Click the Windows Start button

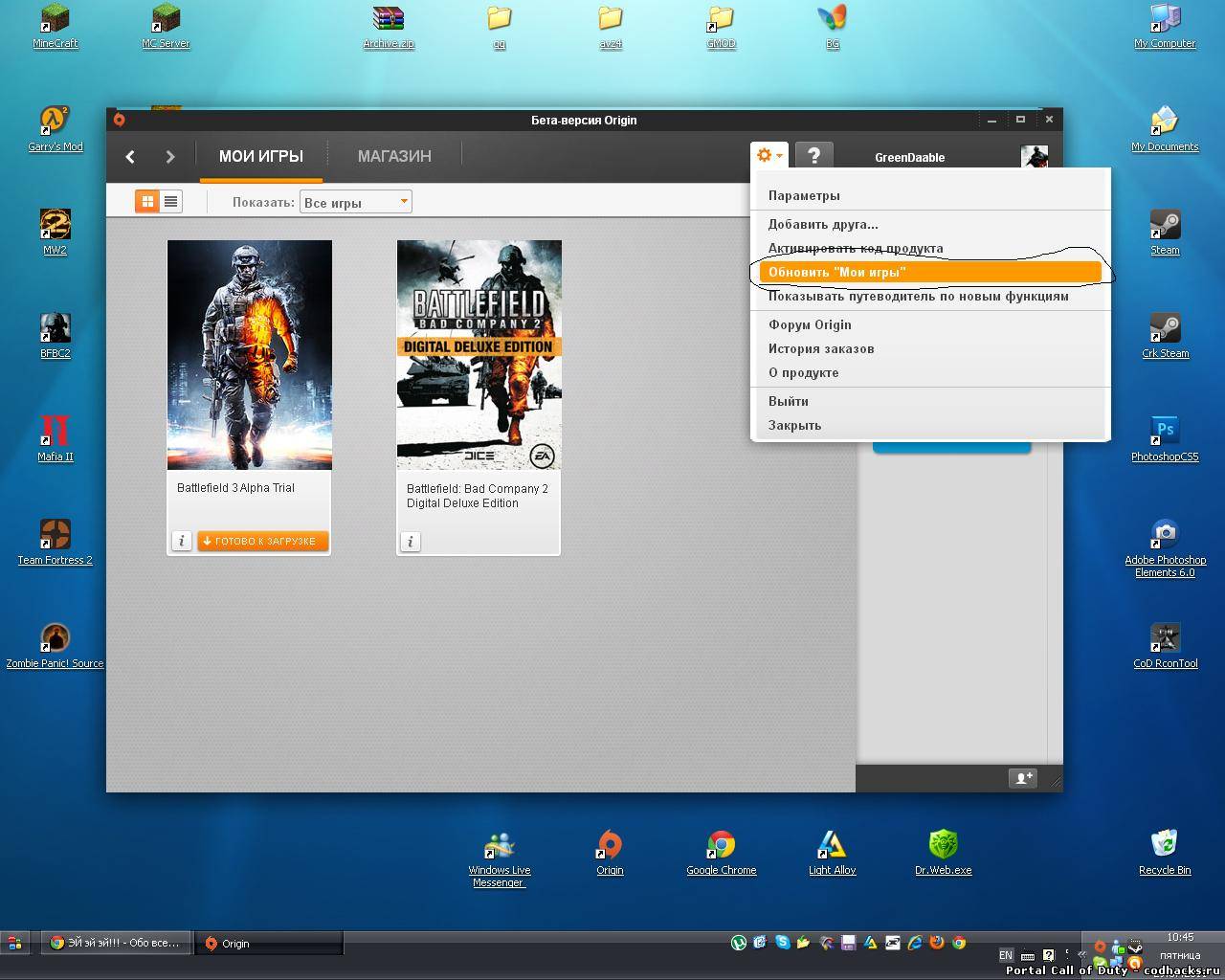(14, 943)
